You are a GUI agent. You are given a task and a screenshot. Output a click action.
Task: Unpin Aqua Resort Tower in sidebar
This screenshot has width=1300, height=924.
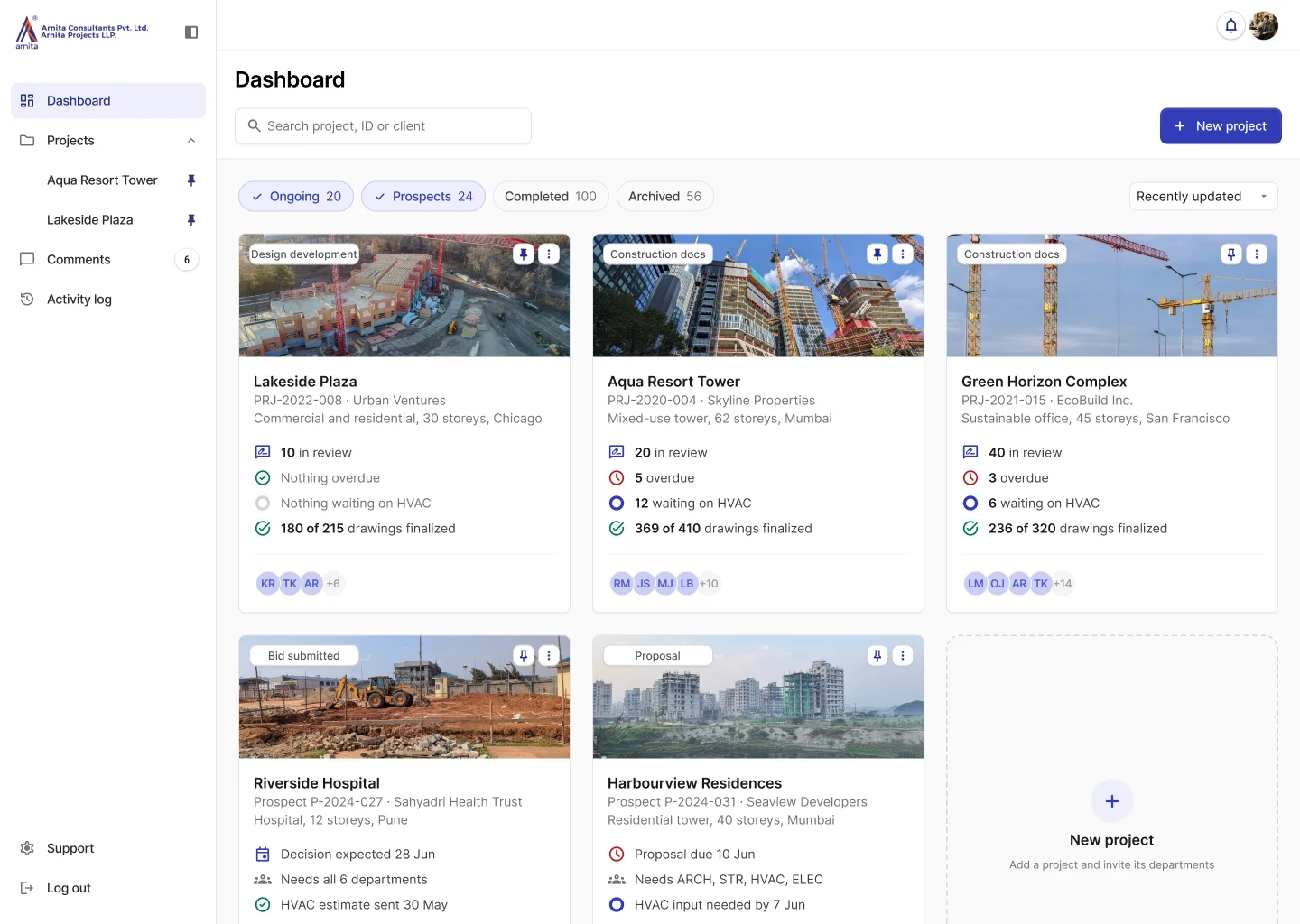191,180
